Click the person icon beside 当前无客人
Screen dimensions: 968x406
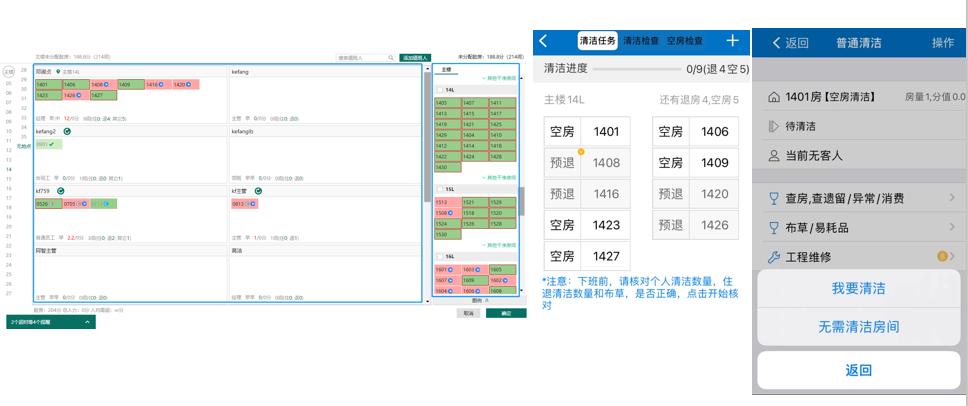pos(773,156)
